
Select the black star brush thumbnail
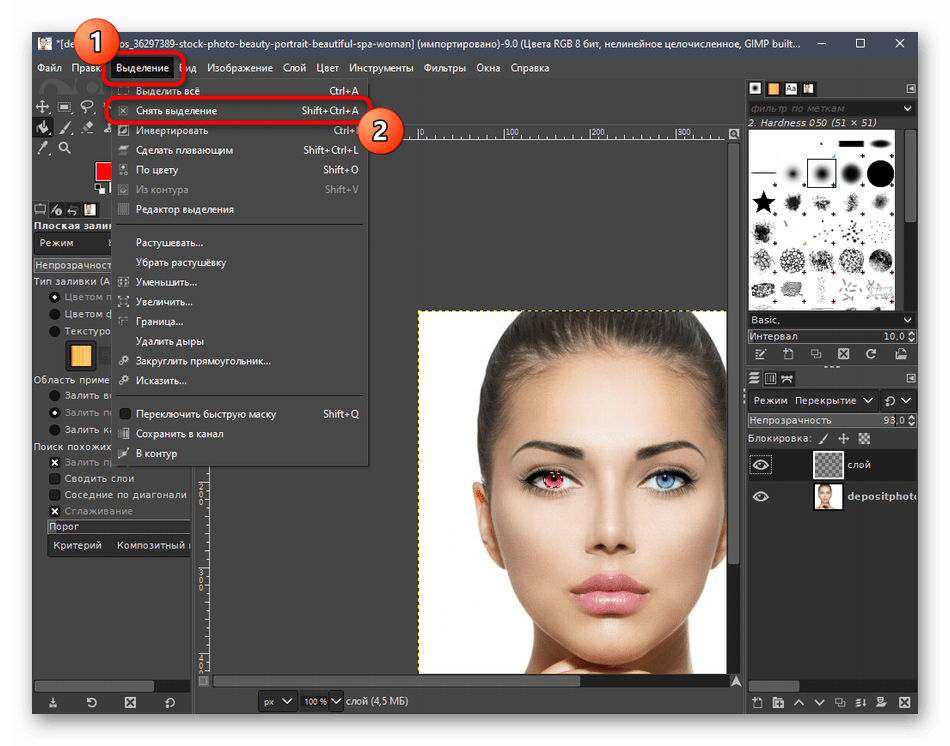764,203
